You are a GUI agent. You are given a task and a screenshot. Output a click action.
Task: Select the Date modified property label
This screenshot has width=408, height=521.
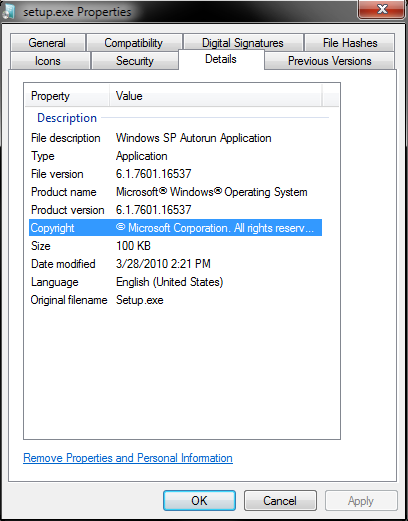click(63, 264)
